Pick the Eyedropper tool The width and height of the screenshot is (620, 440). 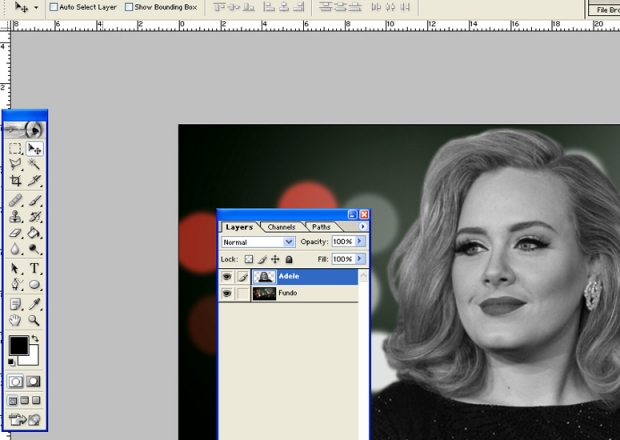pyautogui.click(x=35, y=303)
